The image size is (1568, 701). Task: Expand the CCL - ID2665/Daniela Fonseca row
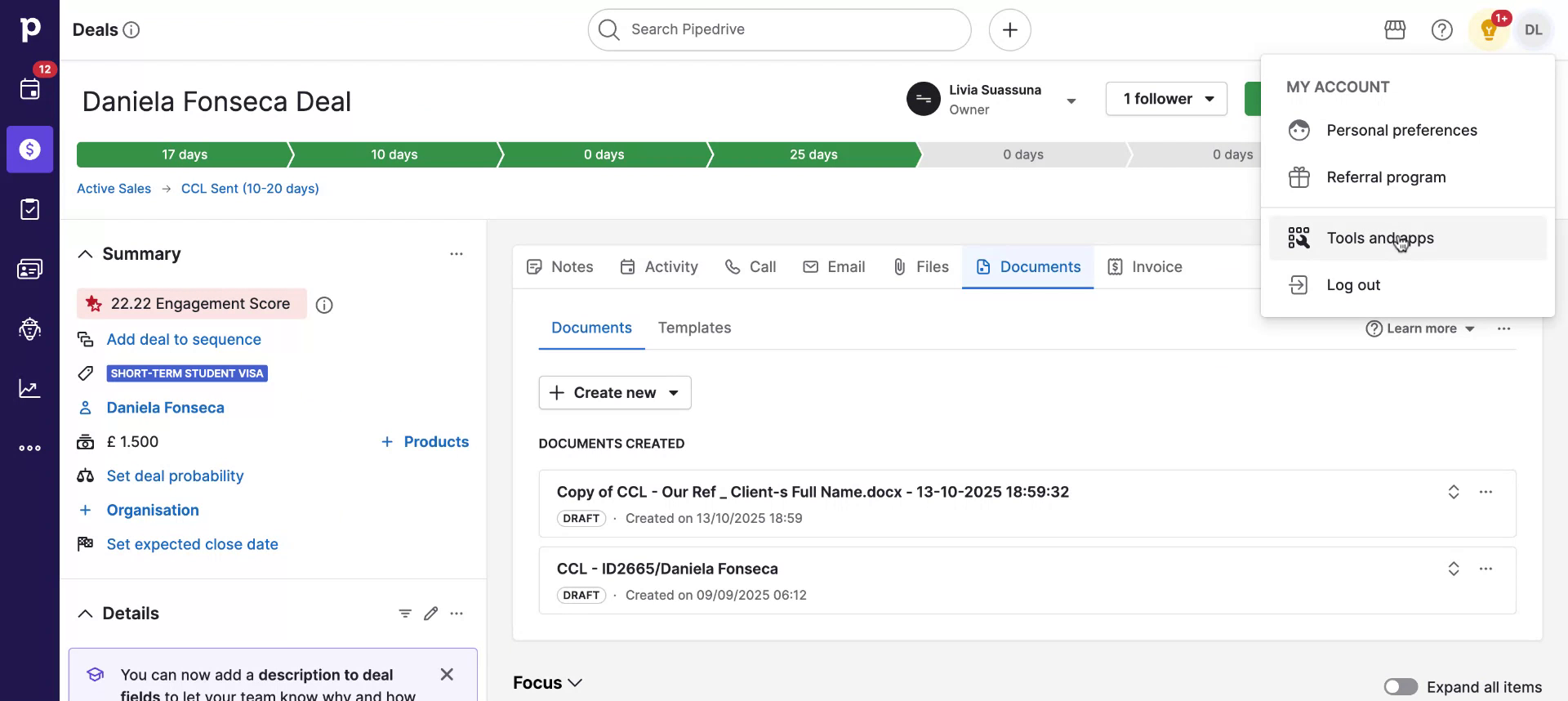click(x=1454, y=569)
